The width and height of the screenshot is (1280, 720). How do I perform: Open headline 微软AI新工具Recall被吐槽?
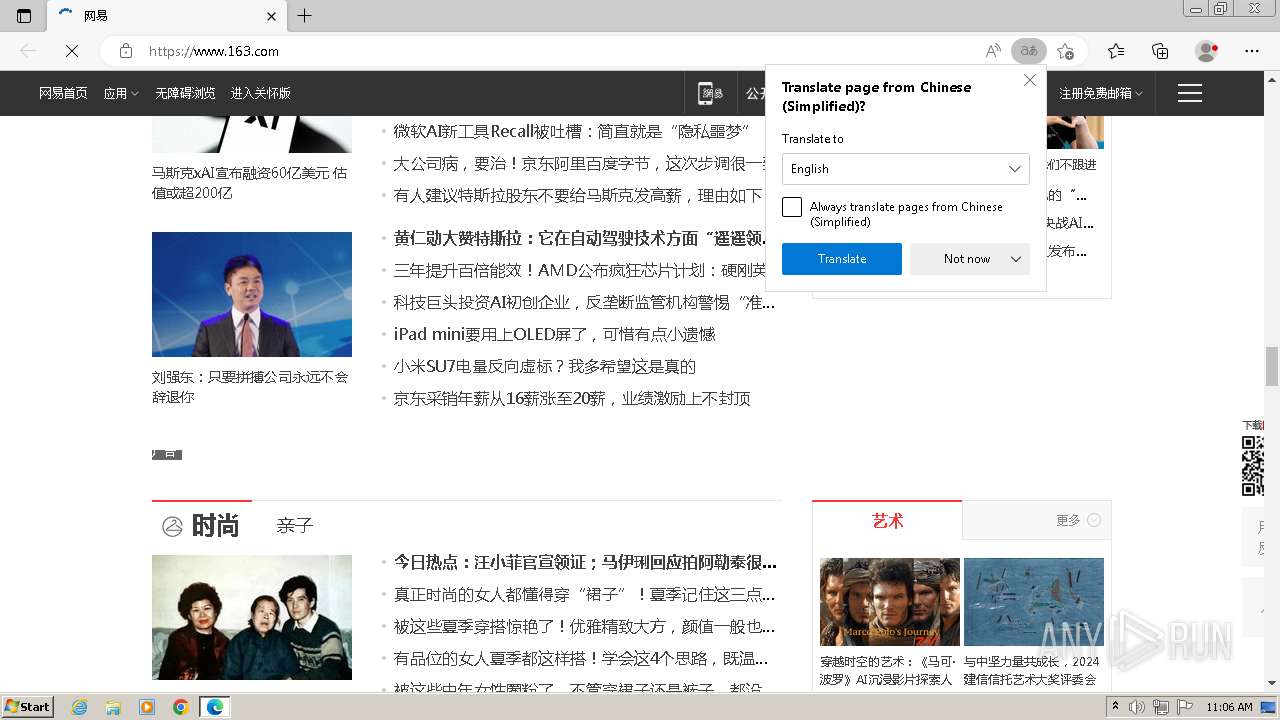(572, 131)
